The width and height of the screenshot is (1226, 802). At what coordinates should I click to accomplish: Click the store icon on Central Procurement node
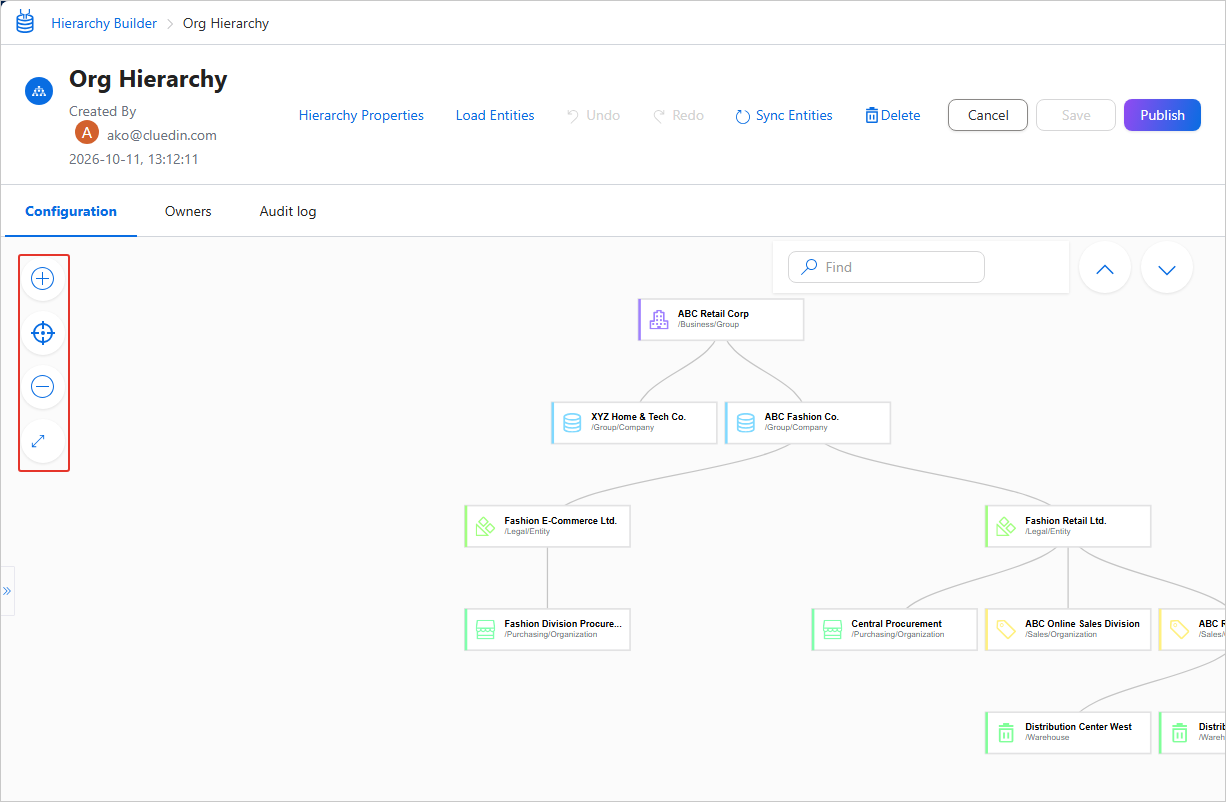pos(832,629)
